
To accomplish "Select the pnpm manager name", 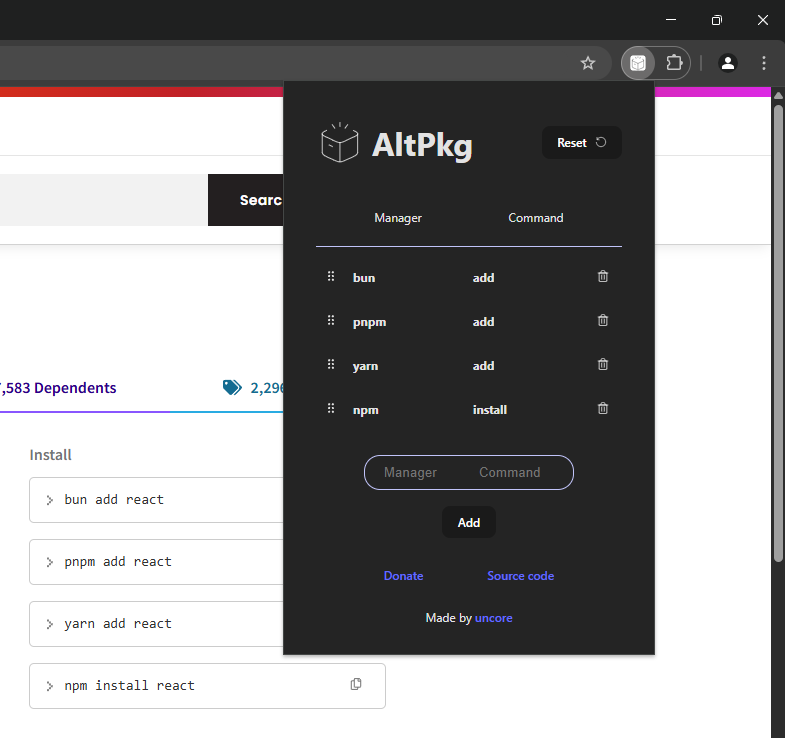I will 369,322.
